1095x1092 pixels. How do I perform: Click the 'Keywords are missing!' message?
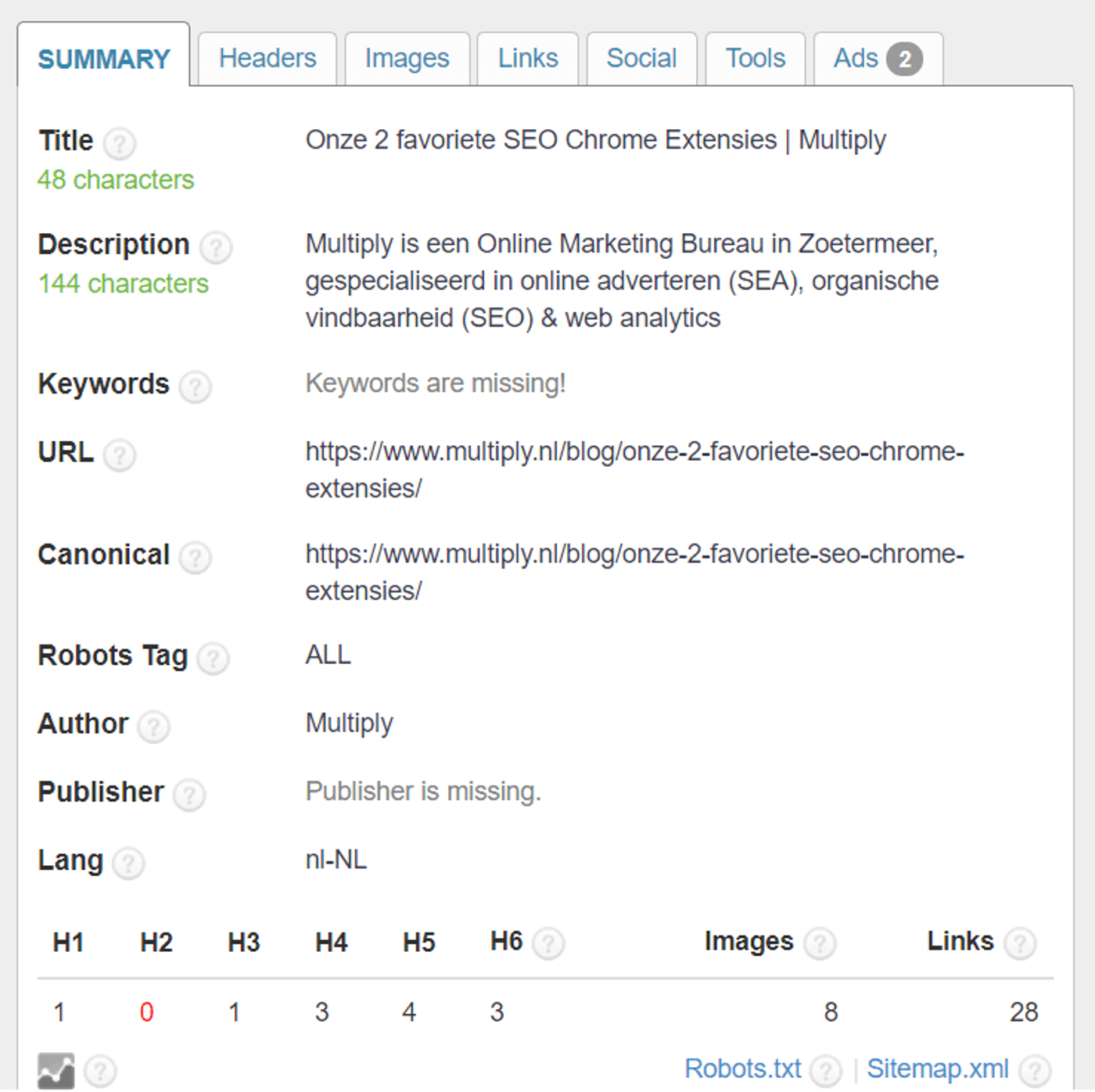tap(436, 383)
